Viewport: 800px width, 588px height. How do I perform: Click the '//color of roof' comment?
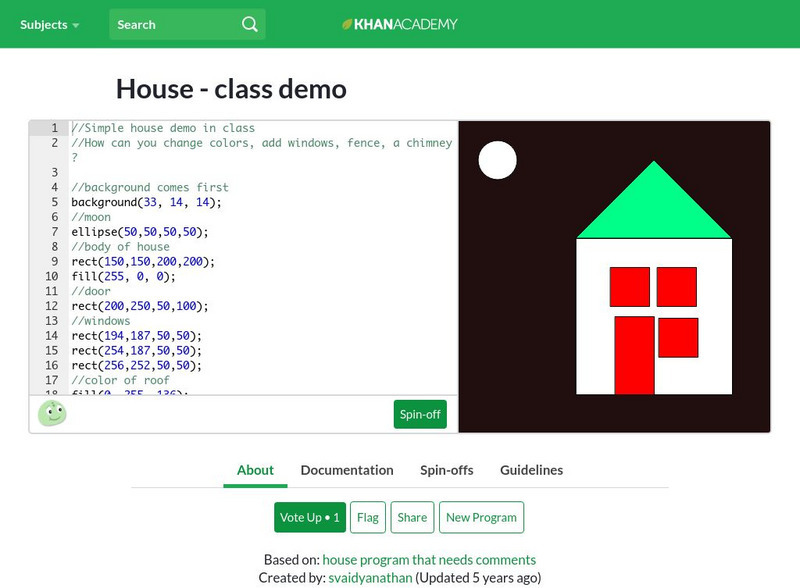click(x=120, y=380)
